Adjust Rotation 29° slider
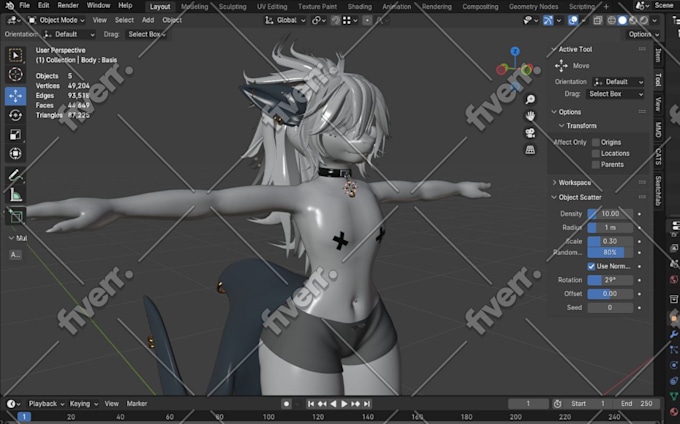This screenshot has height=424, width=680. 610,280
